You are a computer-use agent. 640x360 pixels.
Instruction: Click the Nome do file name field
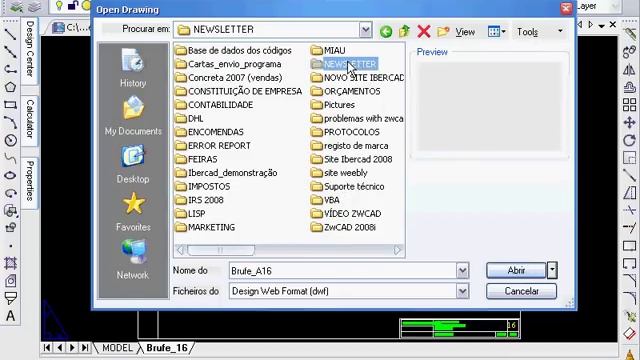coord(342,271)
